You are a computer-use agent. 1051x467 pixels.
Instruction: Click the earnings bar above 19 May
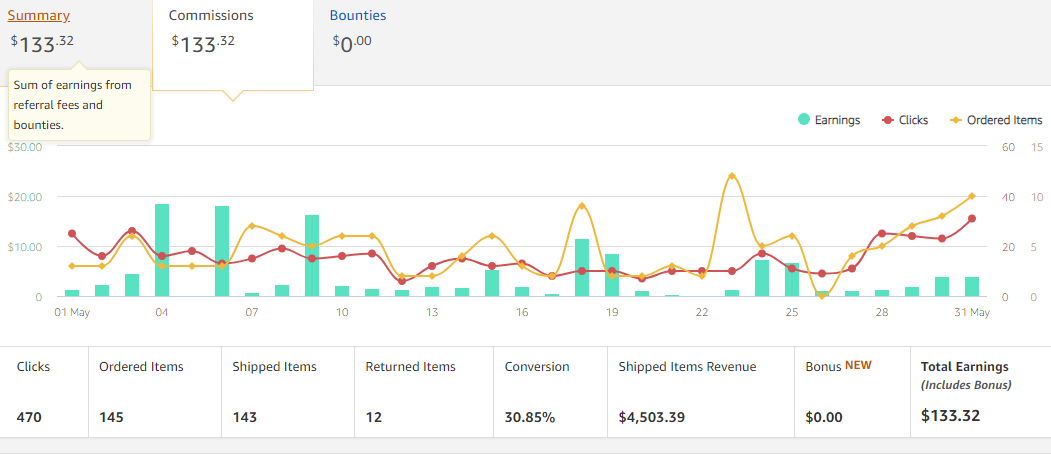[612, 275]
